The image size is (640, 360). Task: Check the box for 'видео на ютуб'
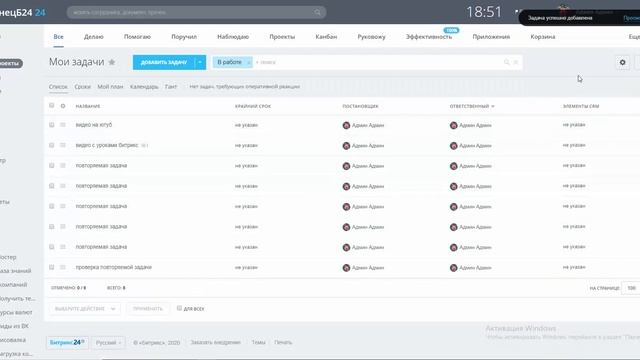51,124
